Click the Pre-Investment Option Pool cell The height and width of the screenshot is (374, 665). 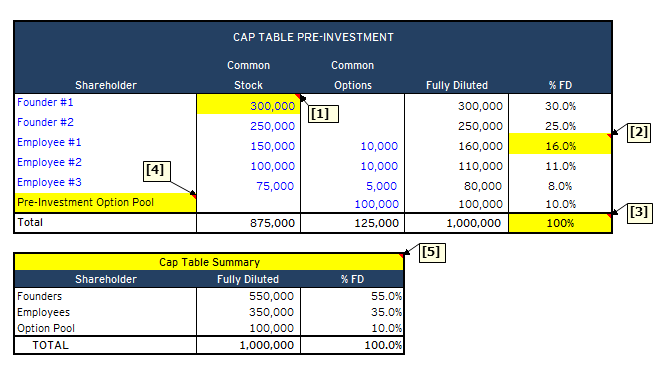coord(106,203)
